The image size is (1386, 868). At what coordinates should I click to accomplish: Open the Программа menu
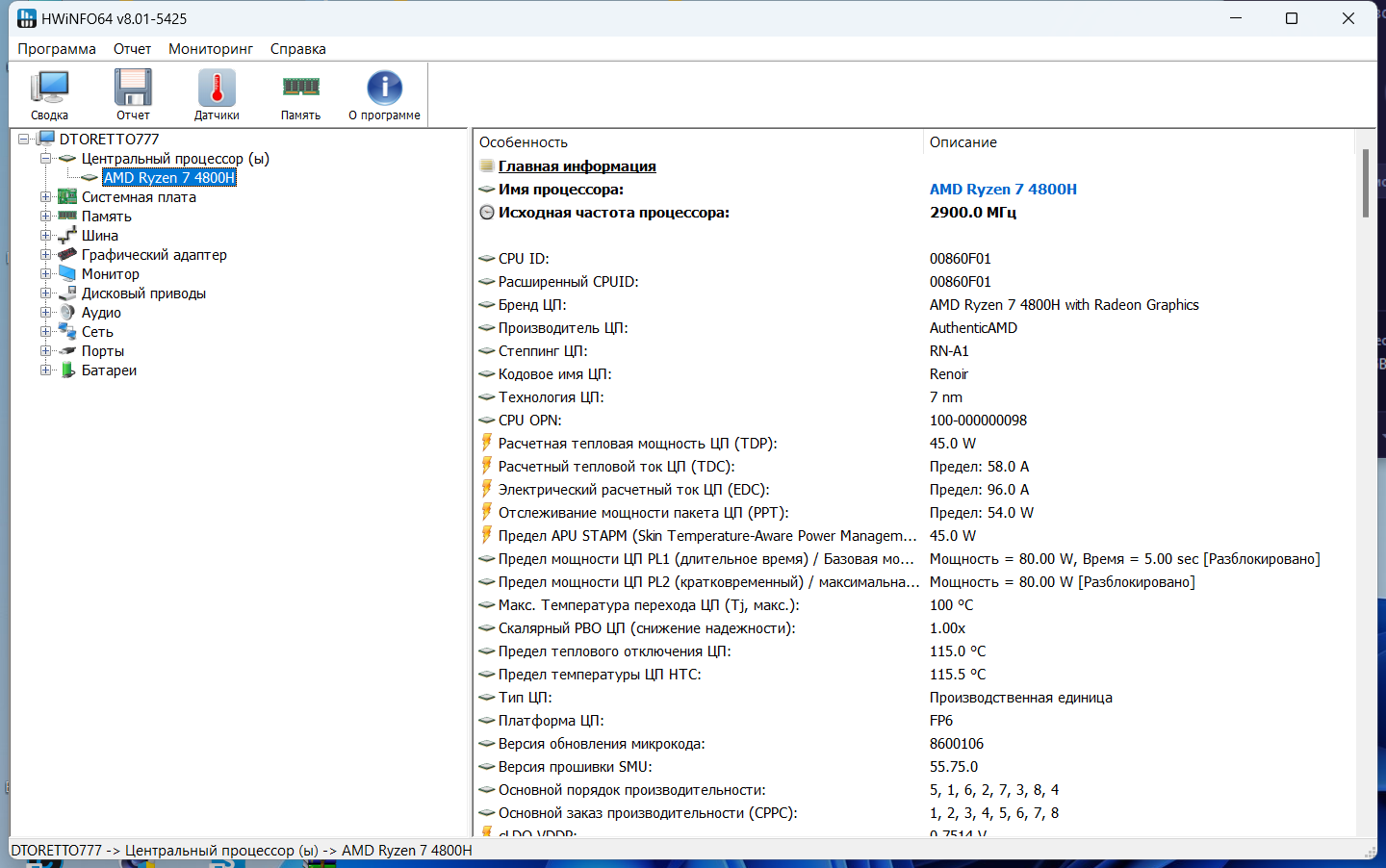point(57,48)
